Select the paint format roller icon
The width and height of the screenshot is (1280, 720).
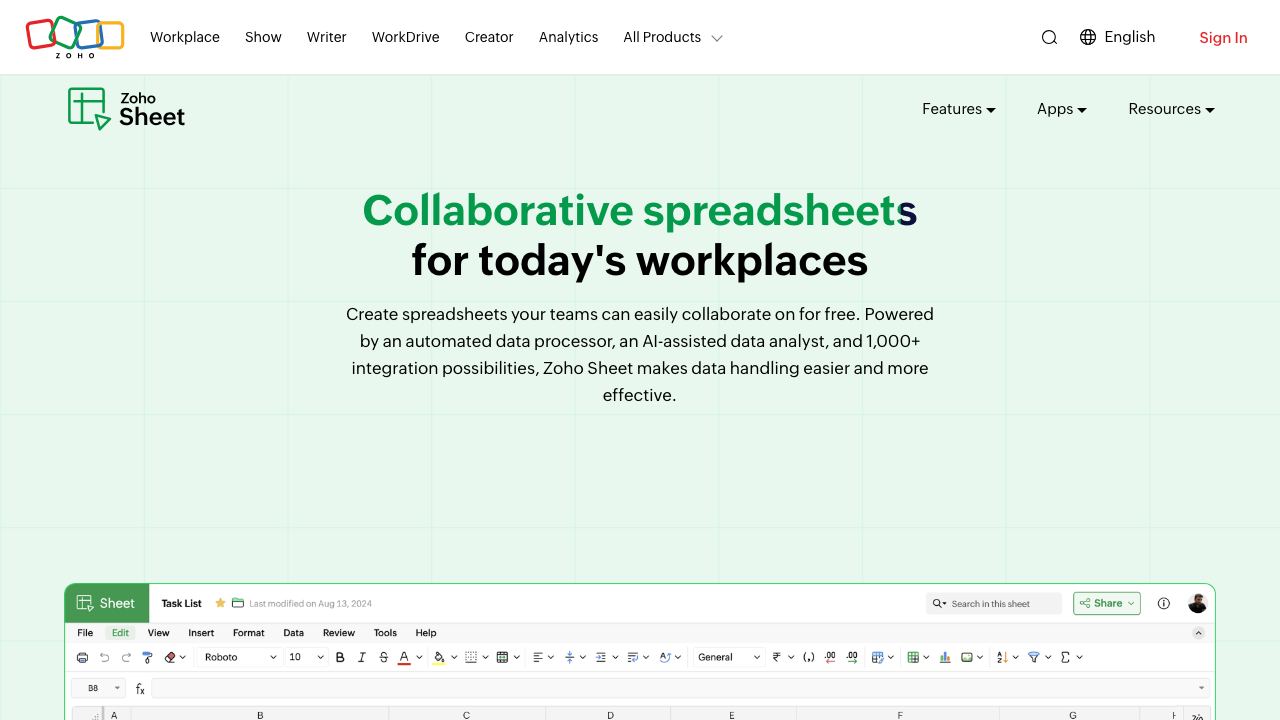coord(148,657)
